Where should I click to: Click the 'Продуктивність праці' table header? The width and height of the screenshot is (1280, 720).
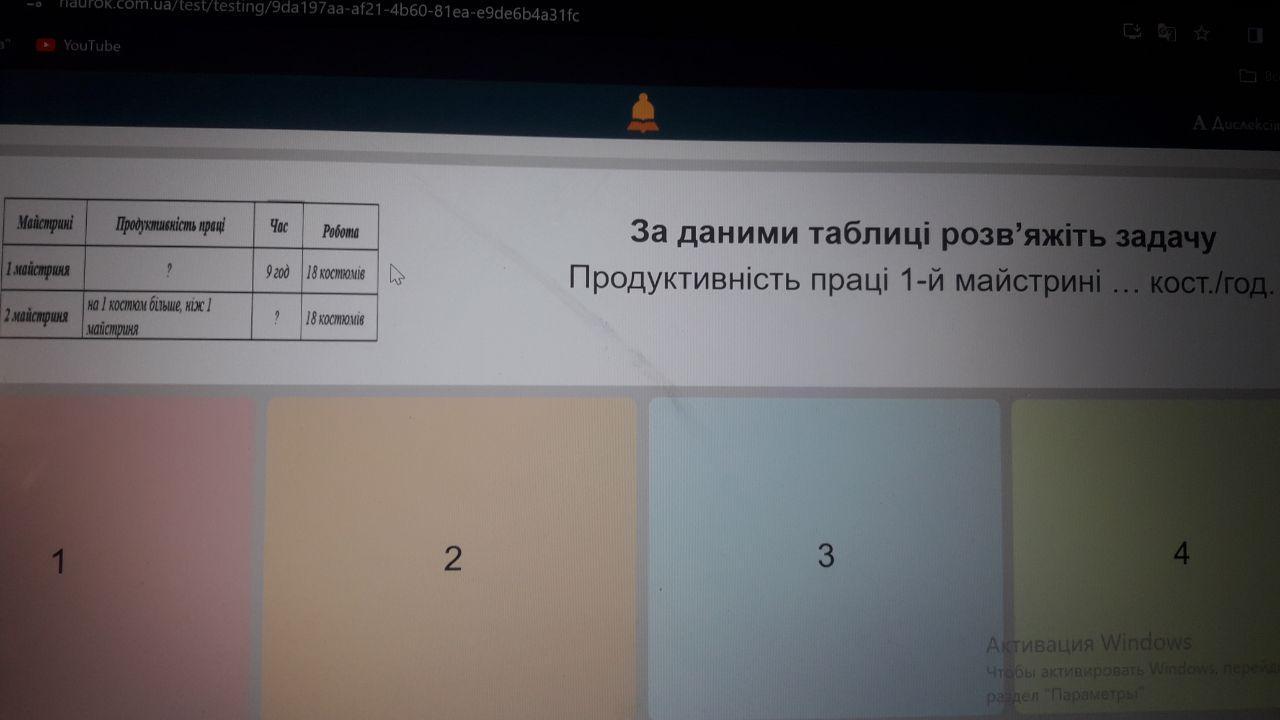click(x=170, y=225)
